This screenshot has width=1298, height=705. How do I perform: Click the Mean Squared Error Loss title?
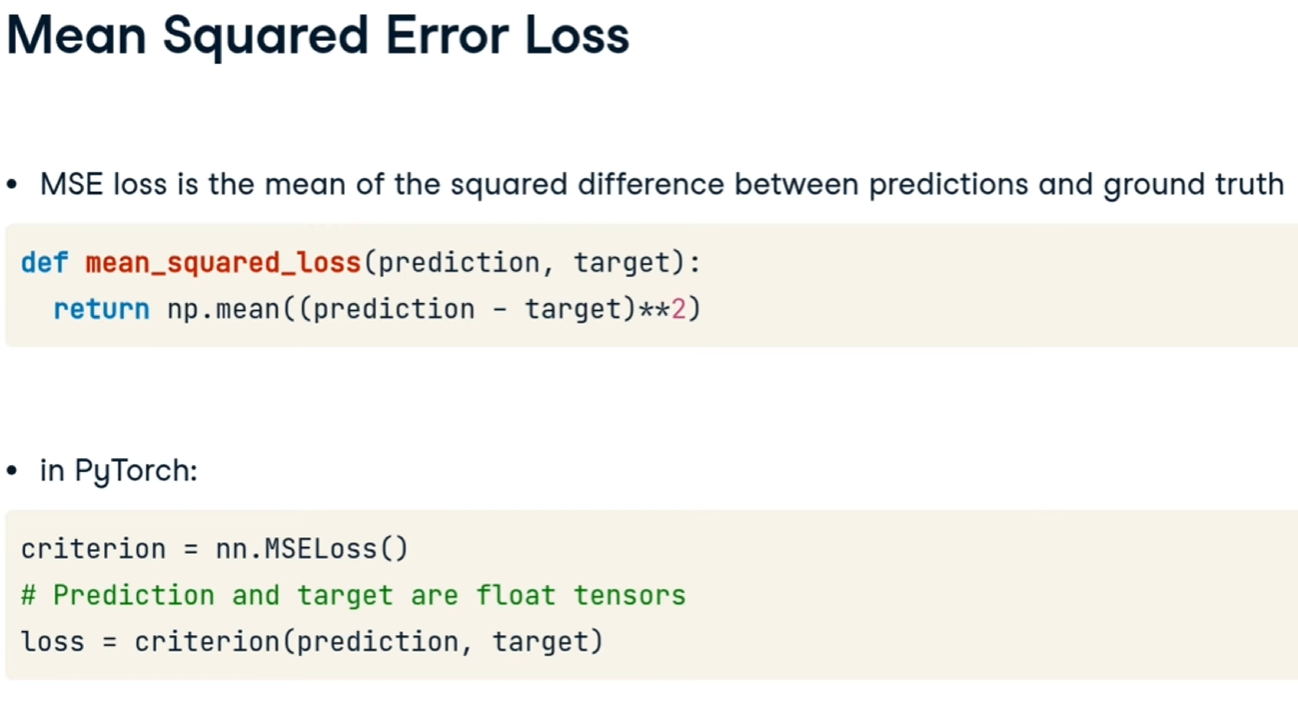coord(318,37)
